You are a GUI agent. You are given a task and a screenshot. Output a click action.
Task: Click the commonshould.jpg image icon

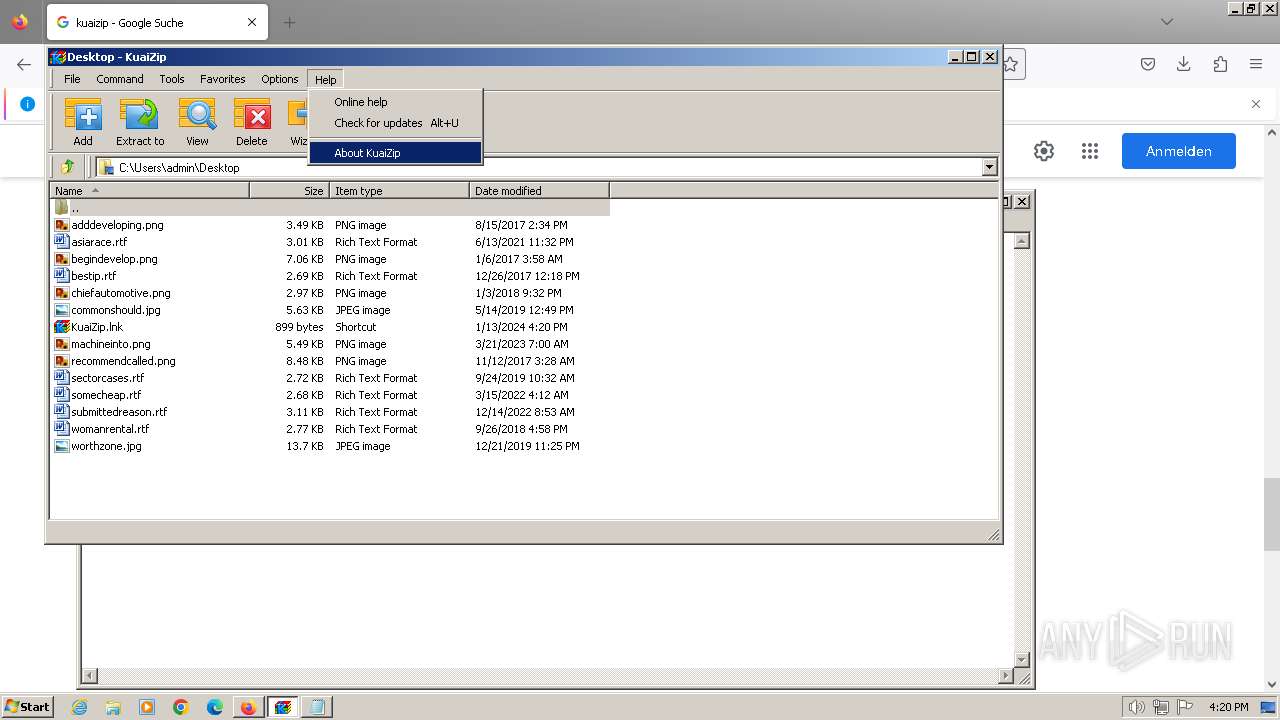[62, 310]
